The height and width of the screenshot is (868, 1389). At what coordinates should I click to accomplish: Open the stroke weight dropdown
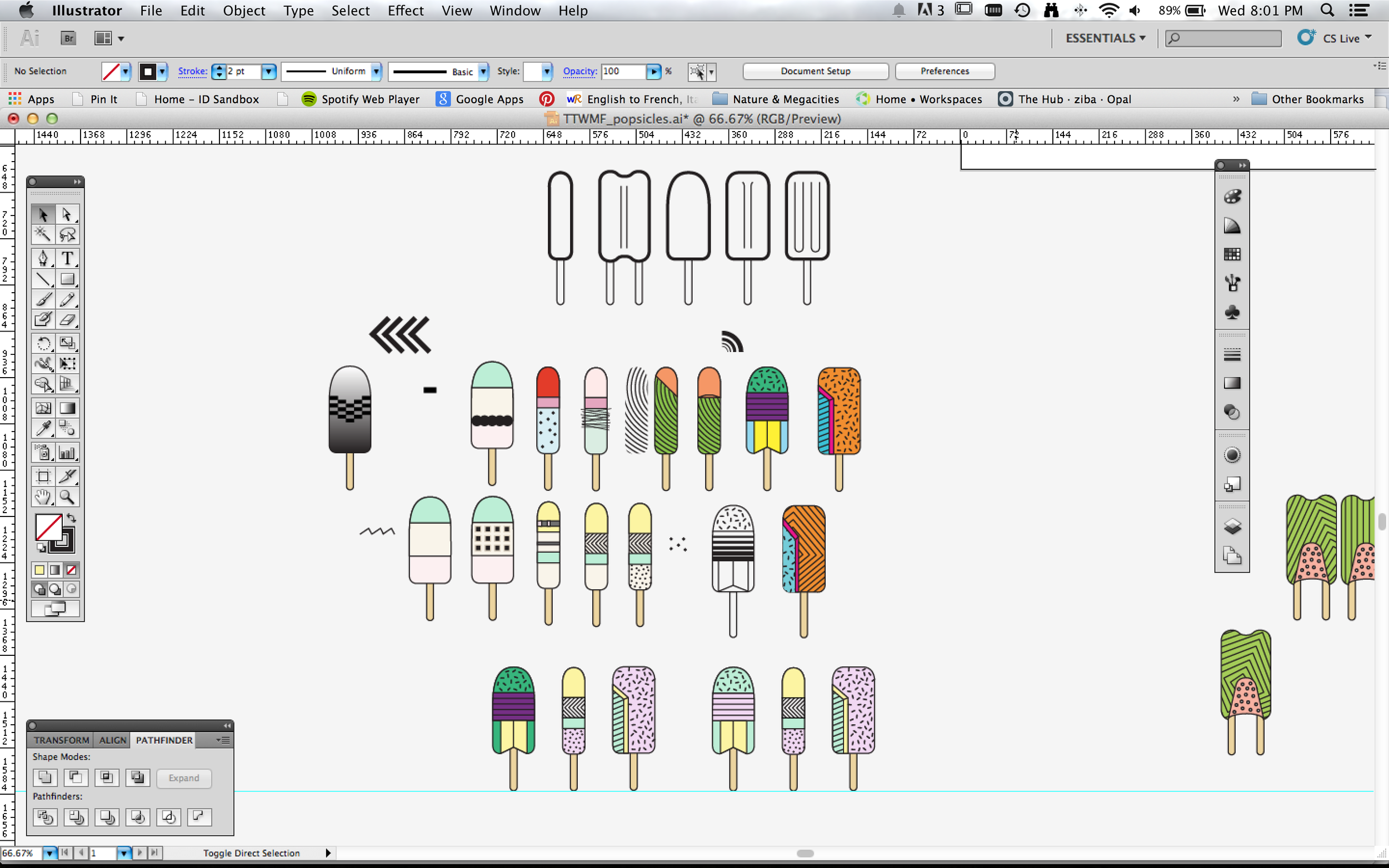pos(269,71)
